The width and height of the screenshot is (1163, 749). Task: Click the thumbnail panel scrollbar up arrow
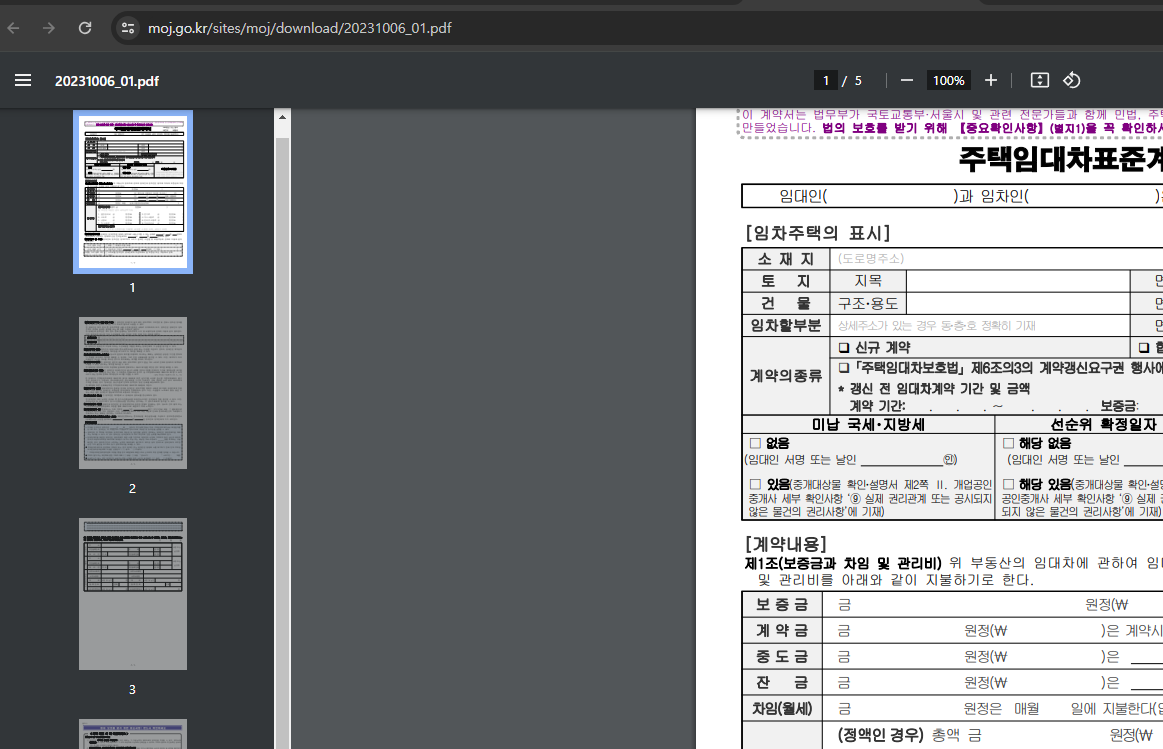[282, 117]
